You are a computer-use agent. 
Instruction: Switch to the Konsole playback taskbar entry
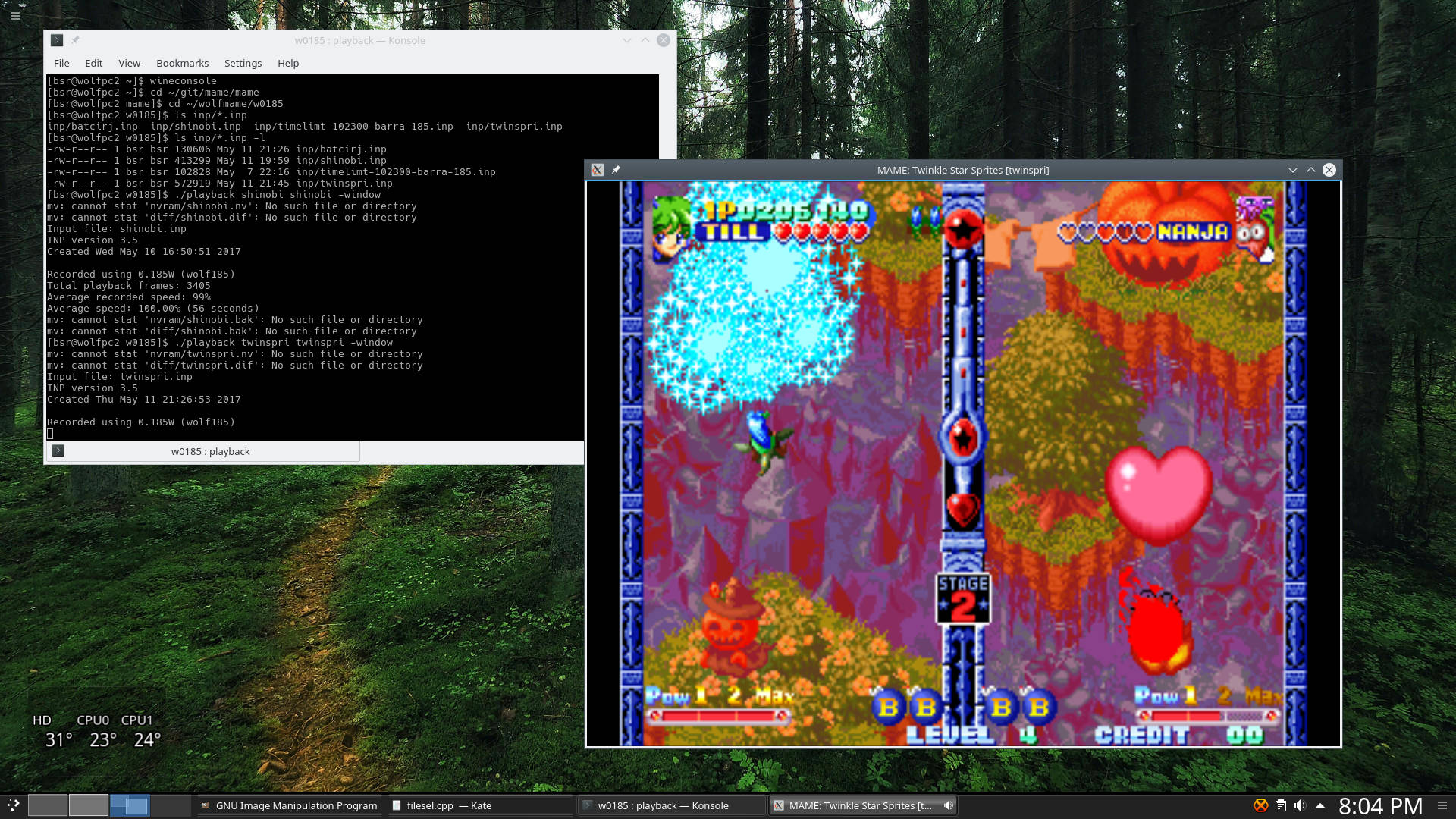671,805
